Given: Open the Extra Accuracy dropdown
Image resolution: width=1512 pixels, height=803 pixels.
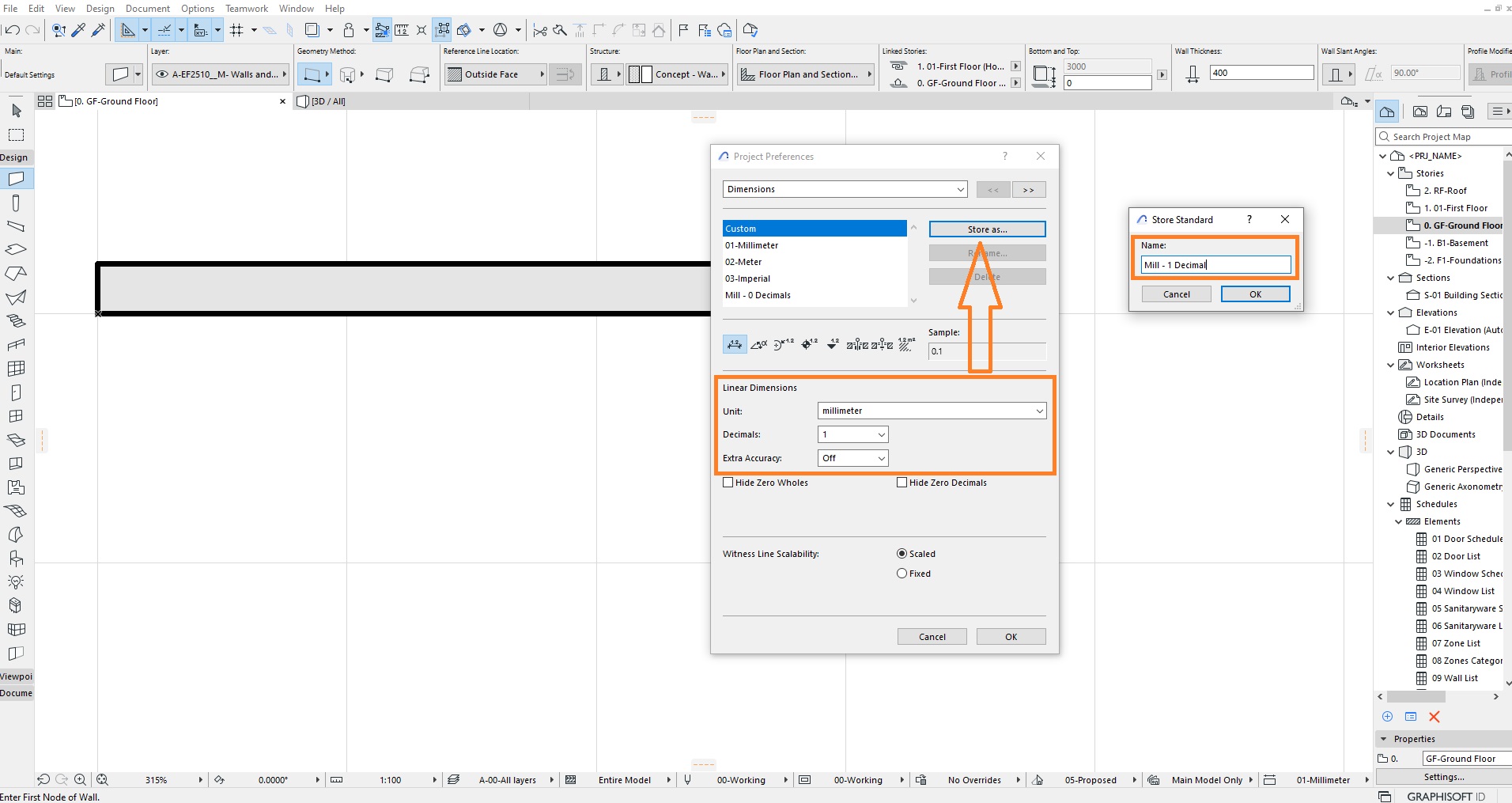Looking at the screenshot, I should coord(852,458).
